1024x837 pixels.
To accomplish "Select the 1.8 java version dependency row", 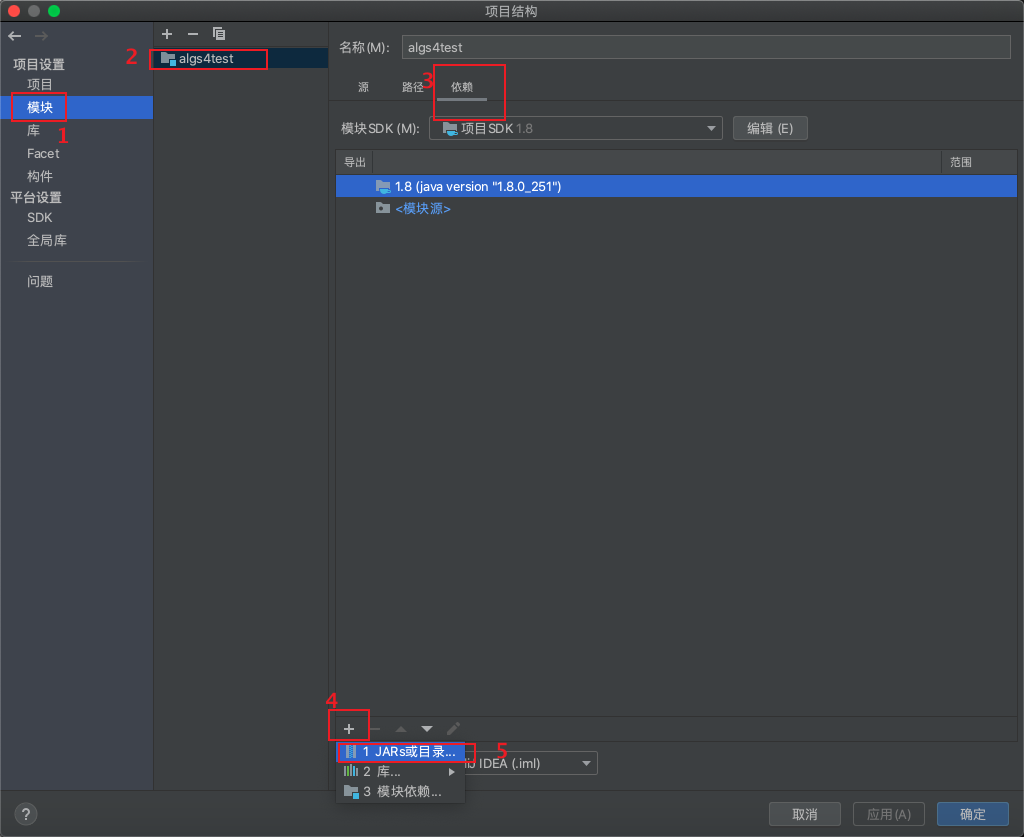I will [676, 187].
